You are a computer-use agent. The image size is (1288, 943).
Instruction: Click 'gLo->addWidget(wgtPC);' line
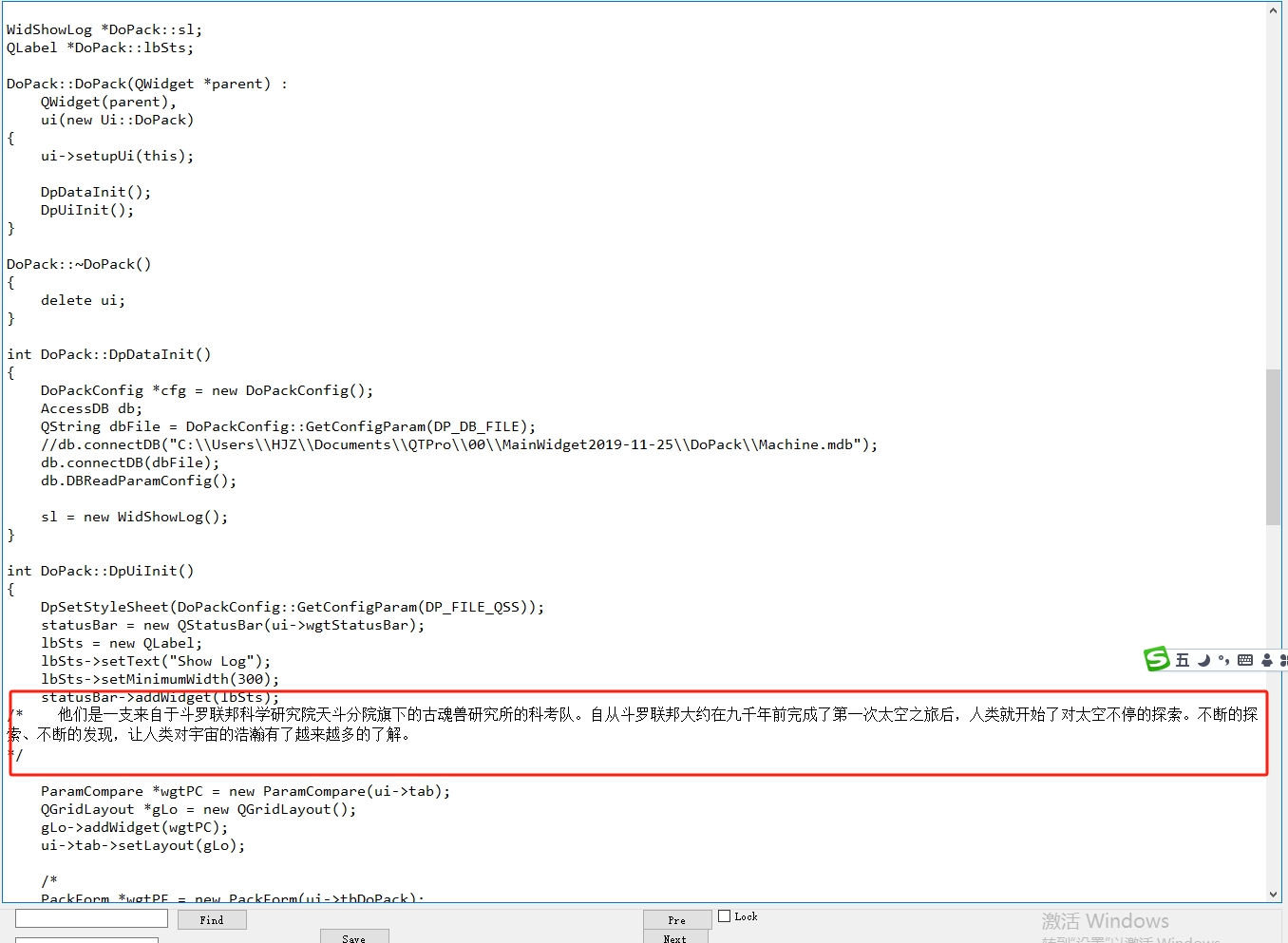134,827
